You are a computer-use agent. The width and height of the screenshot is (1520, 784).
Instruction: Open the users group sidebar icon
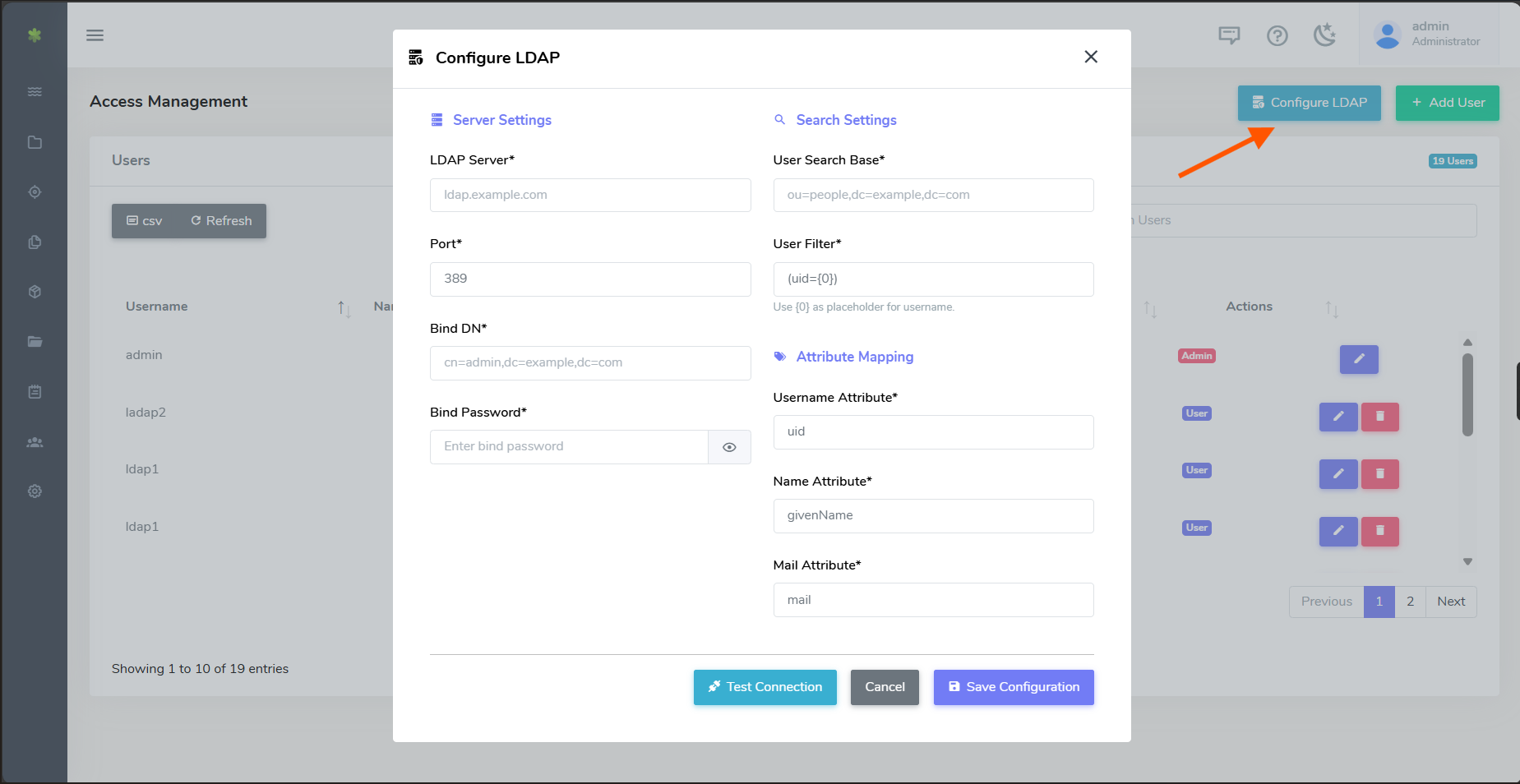[35, 442]
